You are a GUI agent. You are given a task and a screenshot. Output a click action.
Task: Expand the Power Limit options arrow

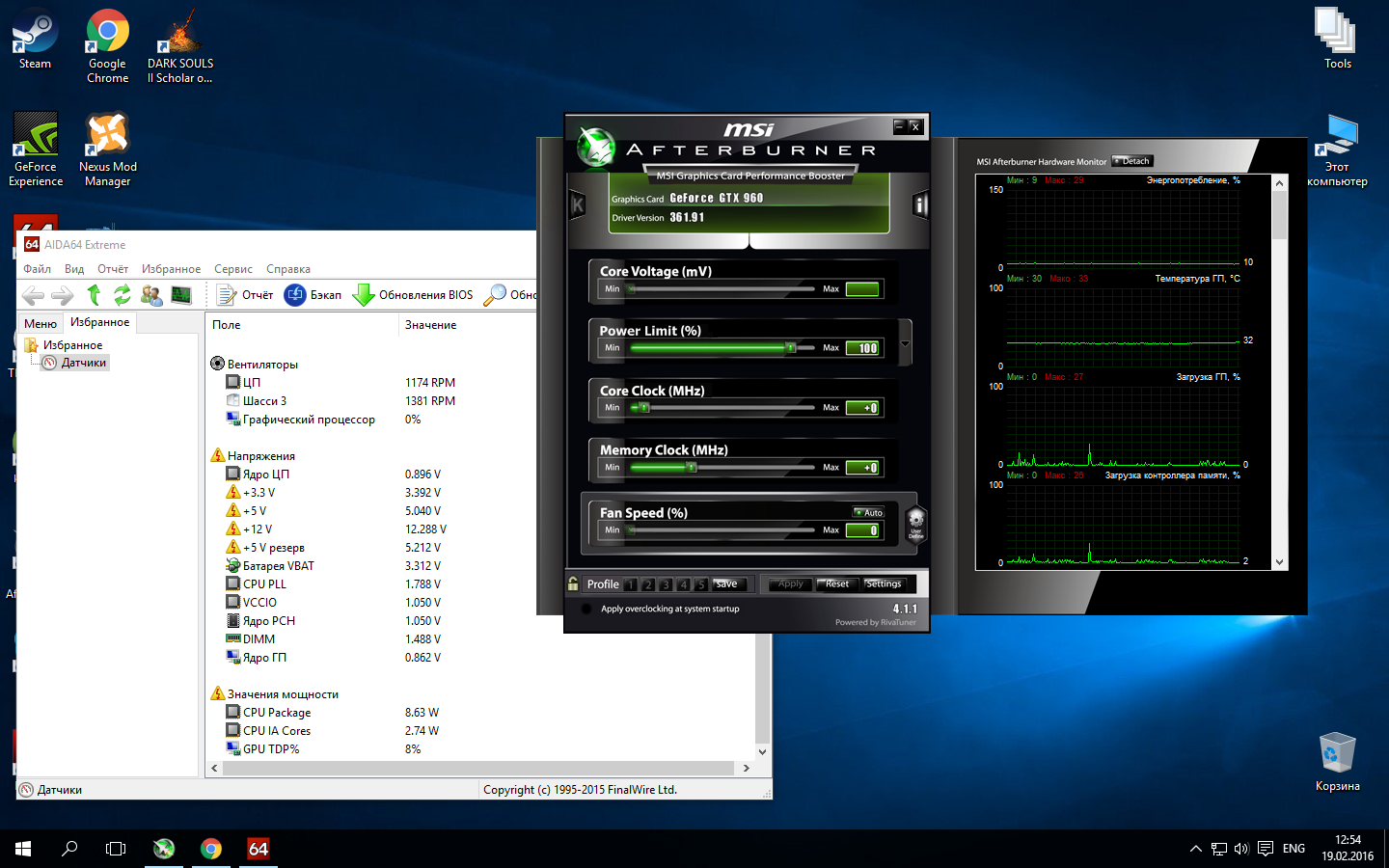pyautogui.click(x=905, y=343)
